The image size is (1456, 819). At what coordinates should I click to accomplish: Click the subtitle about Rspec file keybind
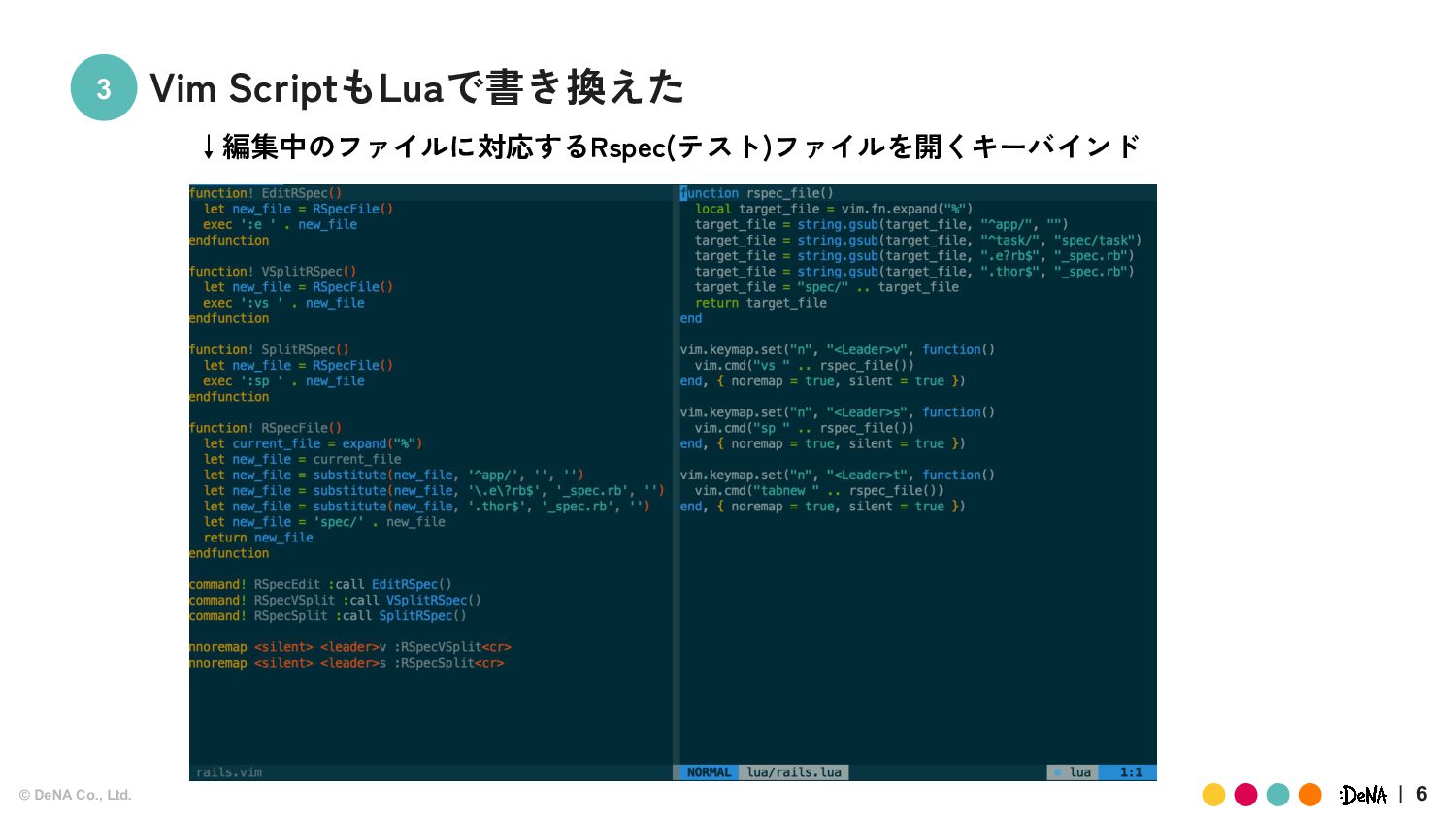[x=672, y=147]
